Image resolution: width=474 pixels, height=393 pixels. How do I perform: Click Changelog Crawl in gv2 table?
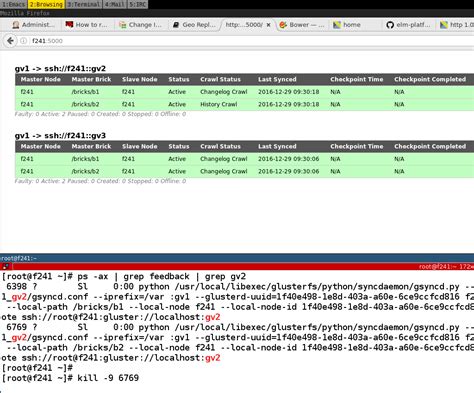(x=224, y=92)
